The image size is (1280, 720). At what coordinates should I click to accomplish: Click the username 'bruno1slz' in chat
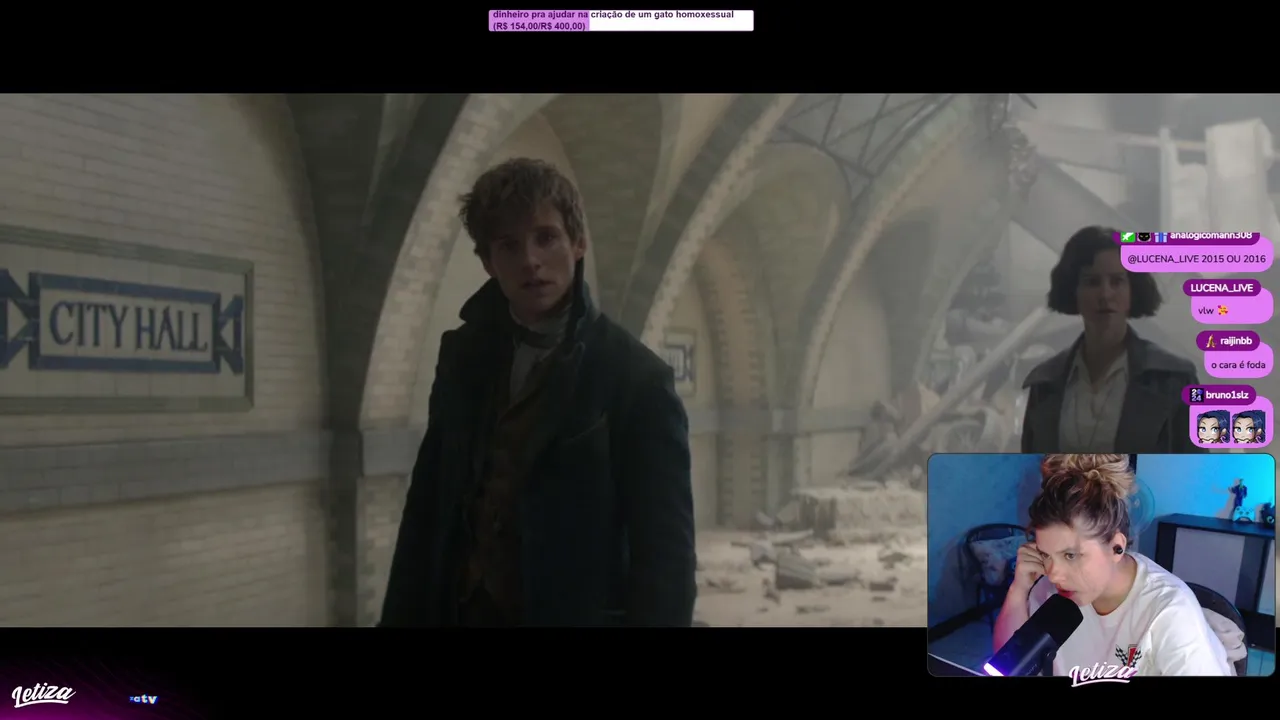pos(1227,395)
